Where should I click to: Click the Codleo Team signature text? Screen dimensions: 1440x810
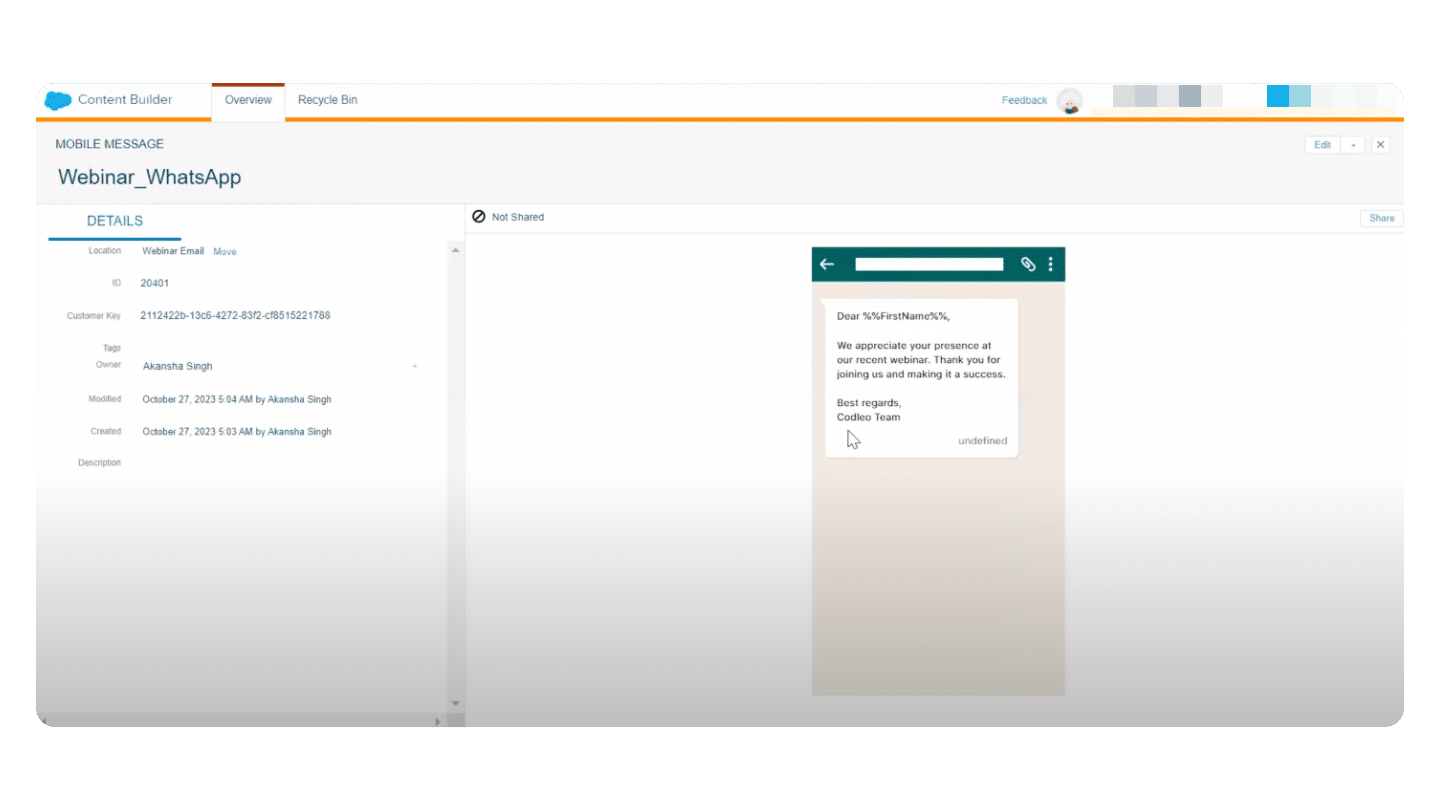[869, 417]
